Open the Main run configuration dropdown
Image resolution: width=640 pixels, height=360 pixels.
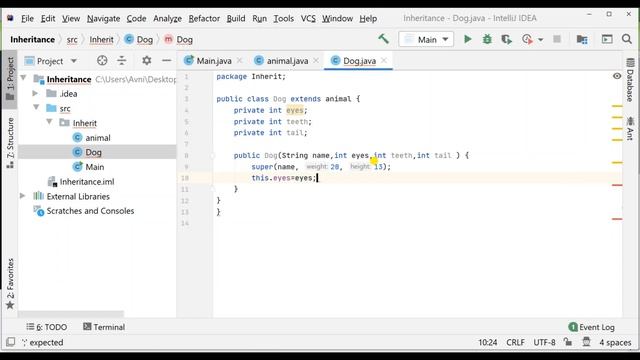pos(426,40)
